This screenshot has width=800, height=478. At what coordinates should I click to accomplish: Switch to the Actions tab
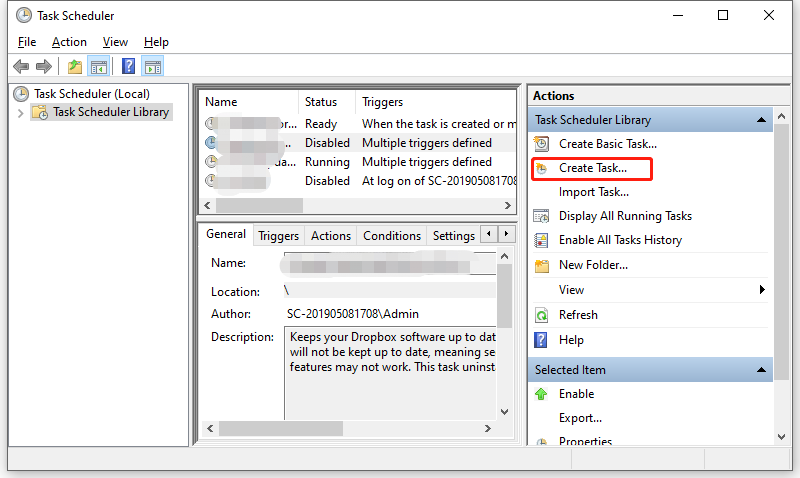pos(331,236)
